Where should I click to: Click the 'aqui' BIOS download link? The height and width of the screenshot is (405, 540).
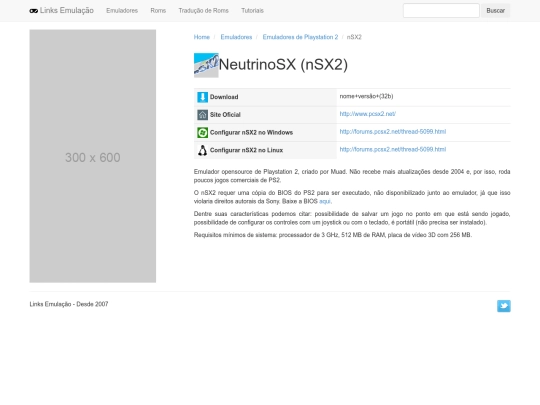pyautogui.click(x=324, y=201)
